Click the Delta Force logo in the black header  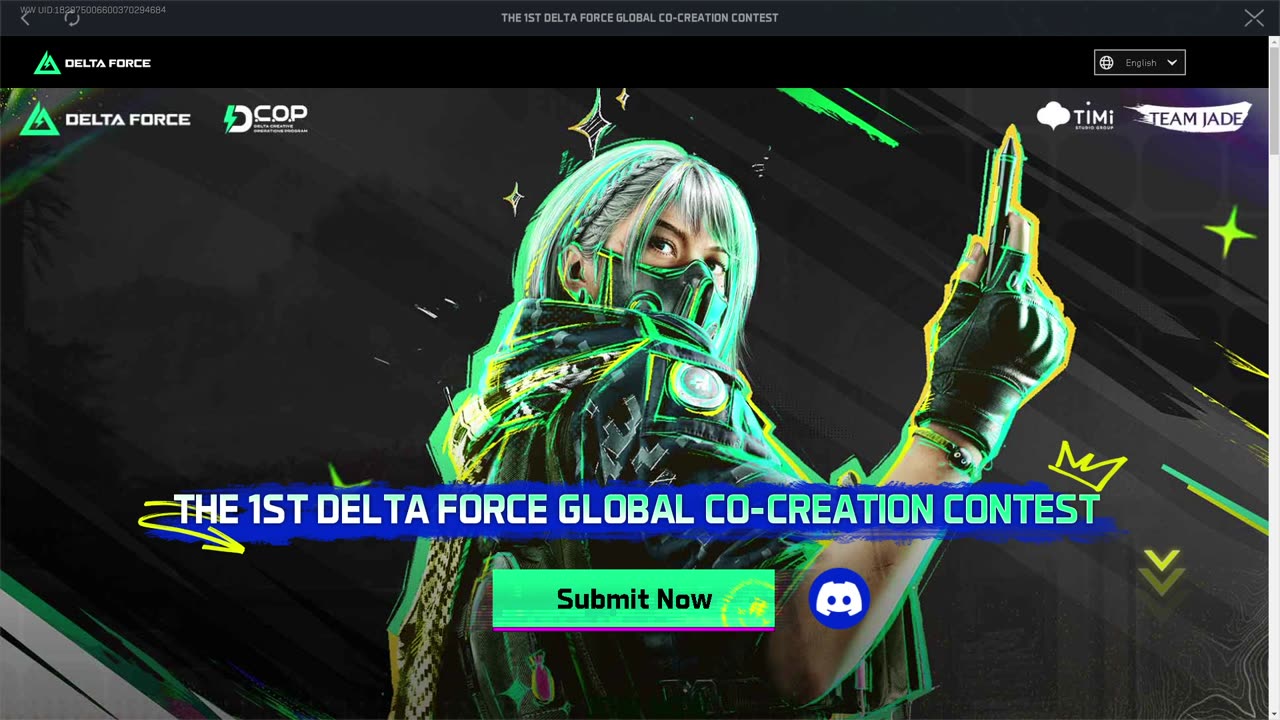coord(92,63)
